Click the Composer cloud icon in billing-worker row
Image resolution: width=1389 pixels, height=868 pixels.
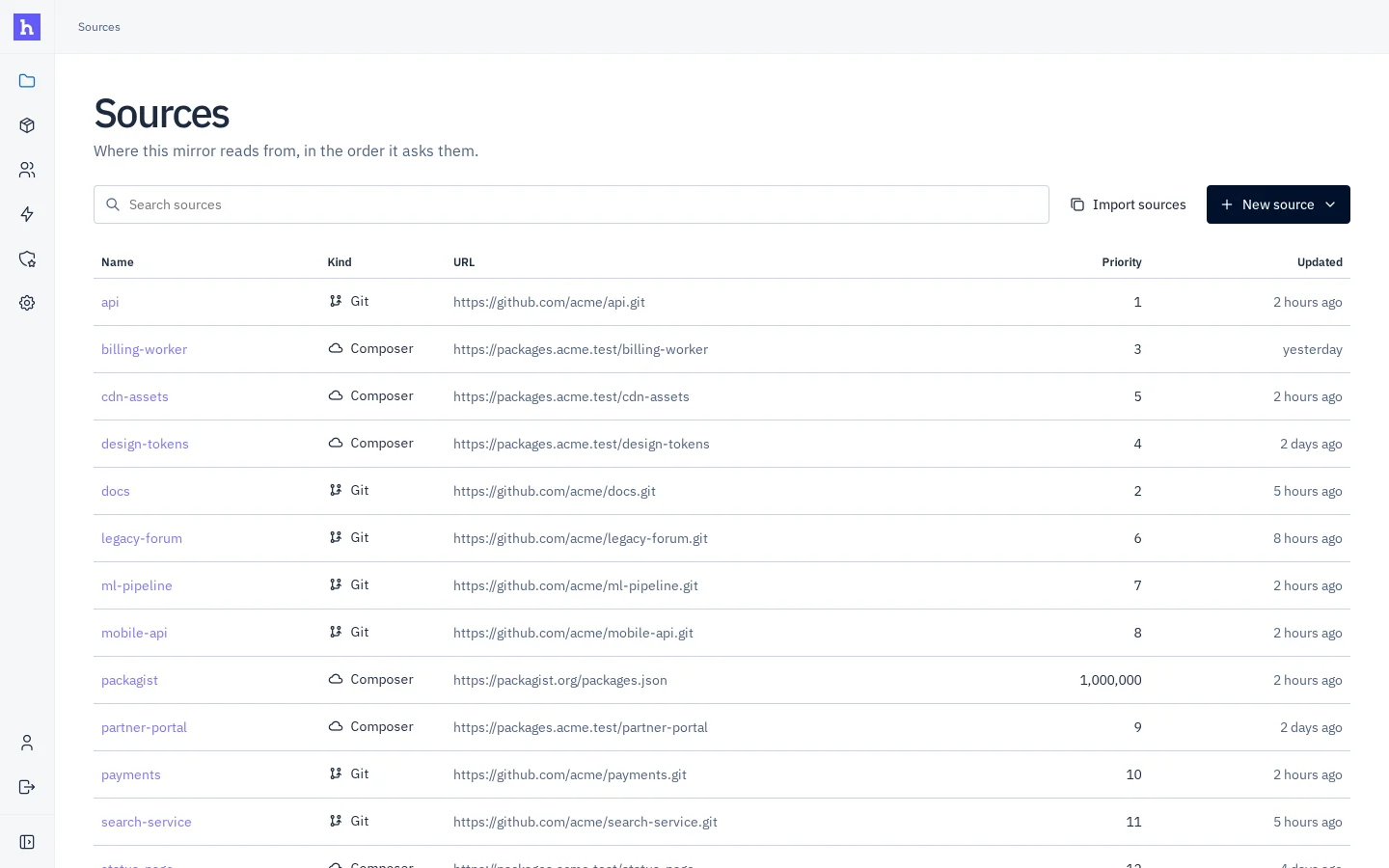coord(336,348)
